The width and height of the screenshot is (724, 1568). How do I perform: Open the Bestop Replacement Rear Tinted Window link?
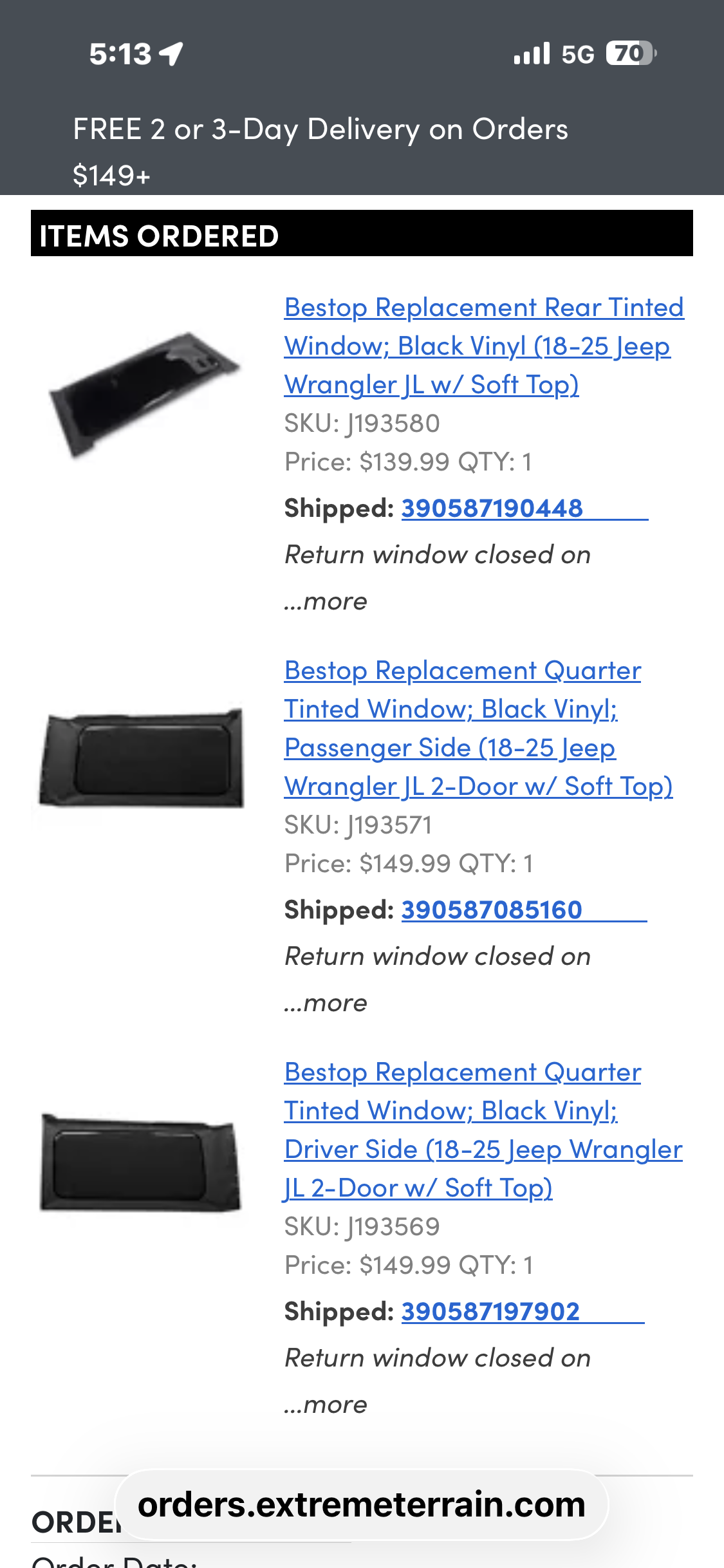pyautogui.click(x=483, y=345)
